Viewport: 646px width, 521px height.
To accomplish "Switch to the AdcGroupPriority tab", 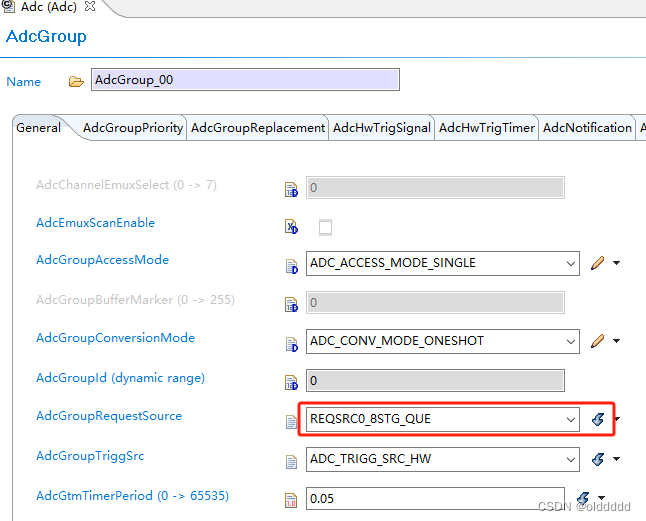I will click(133, 128).
